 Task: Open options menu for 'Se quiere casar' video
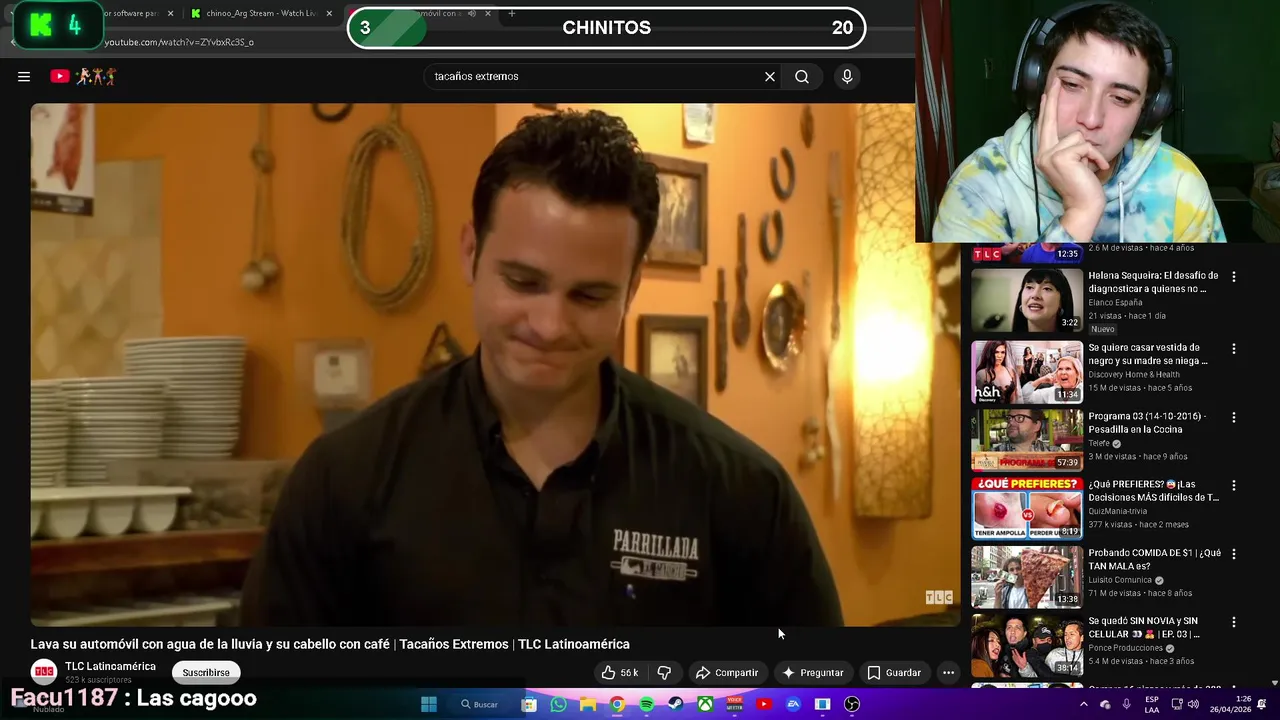1233,349
